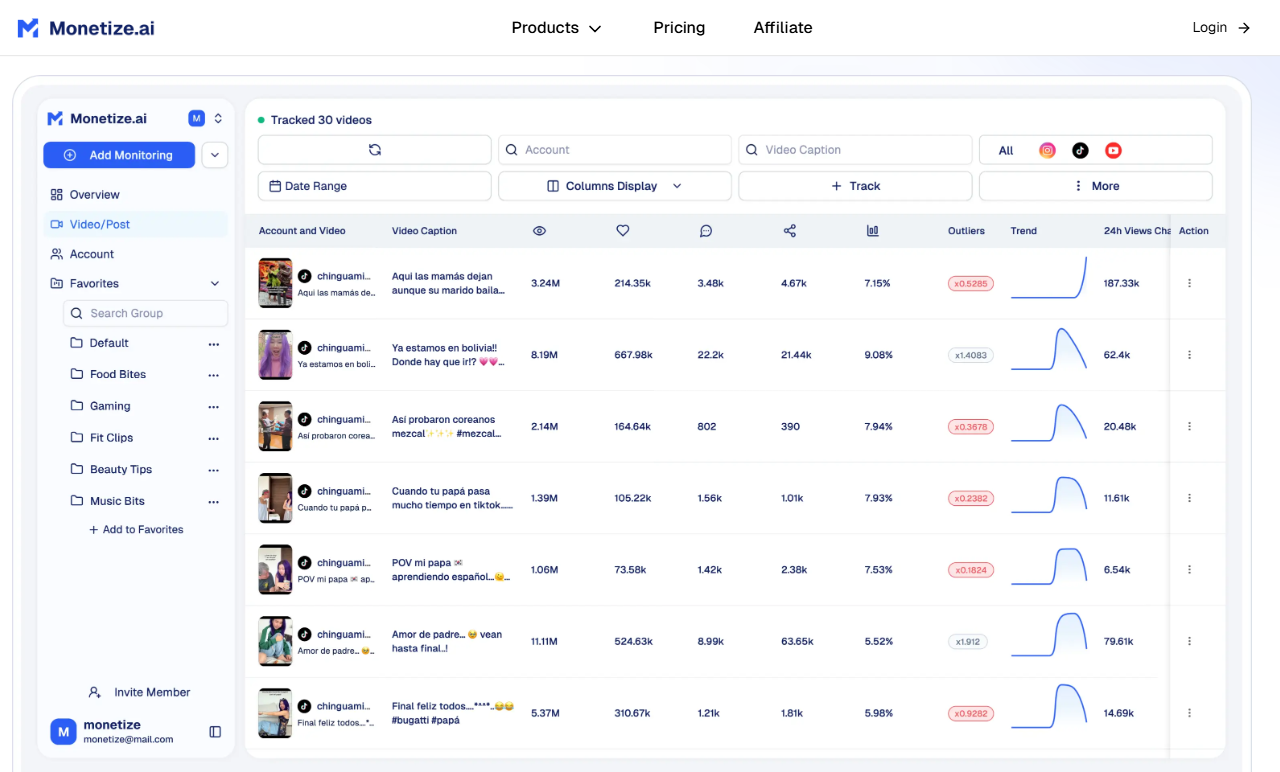This screenshot has height=772, width=1280.
Task: Click the refresh icon above the table
Action: [x=374, y=149]
